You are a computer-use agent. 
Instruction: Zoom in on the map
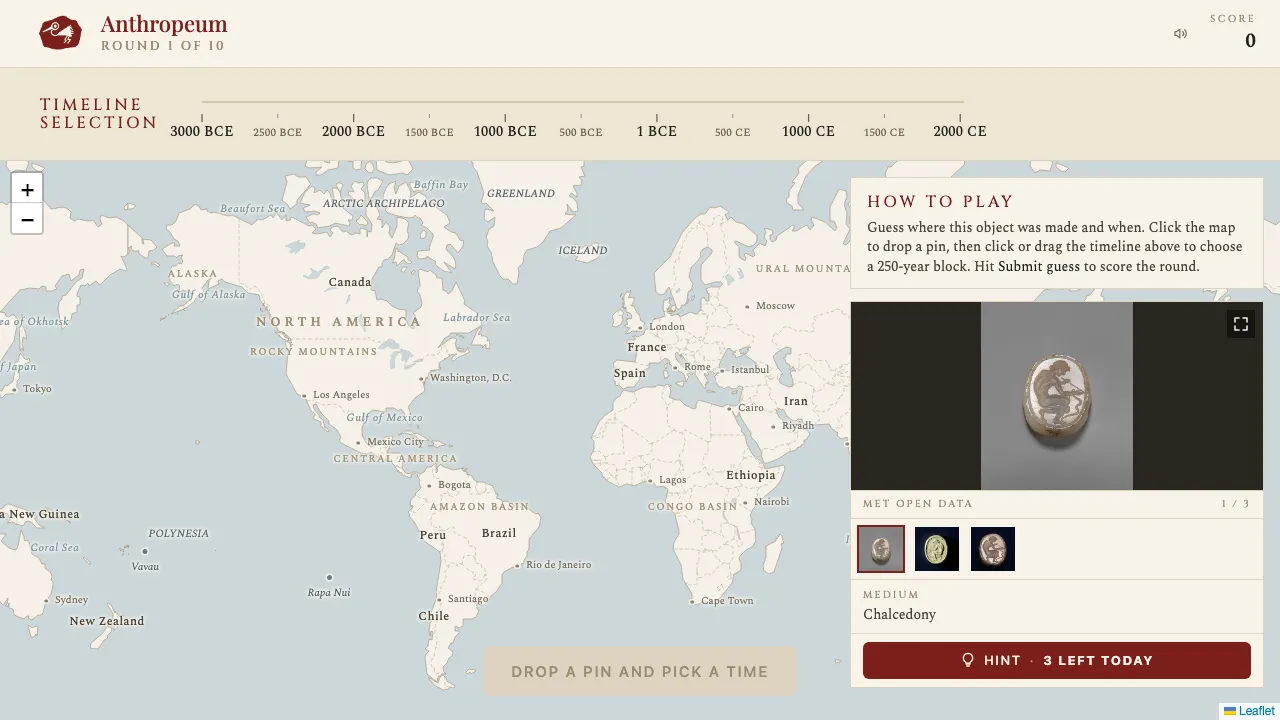[27, 189]
